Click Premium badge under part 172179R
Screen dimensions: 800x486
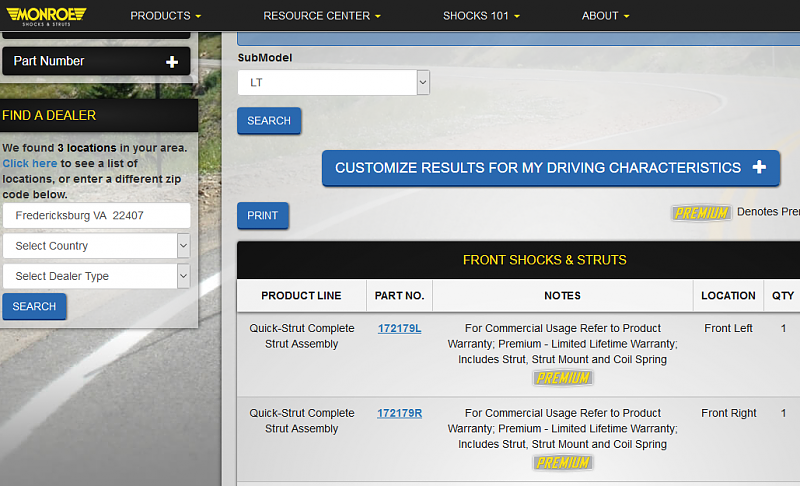[563, 463]
